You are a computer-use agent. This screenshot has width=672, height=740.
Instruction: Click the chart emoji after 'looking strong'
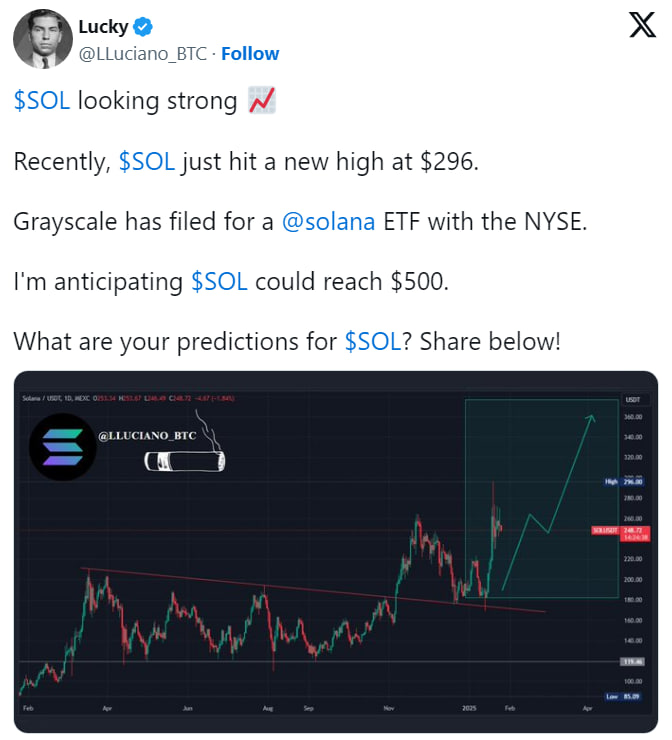tap(261, 100)
